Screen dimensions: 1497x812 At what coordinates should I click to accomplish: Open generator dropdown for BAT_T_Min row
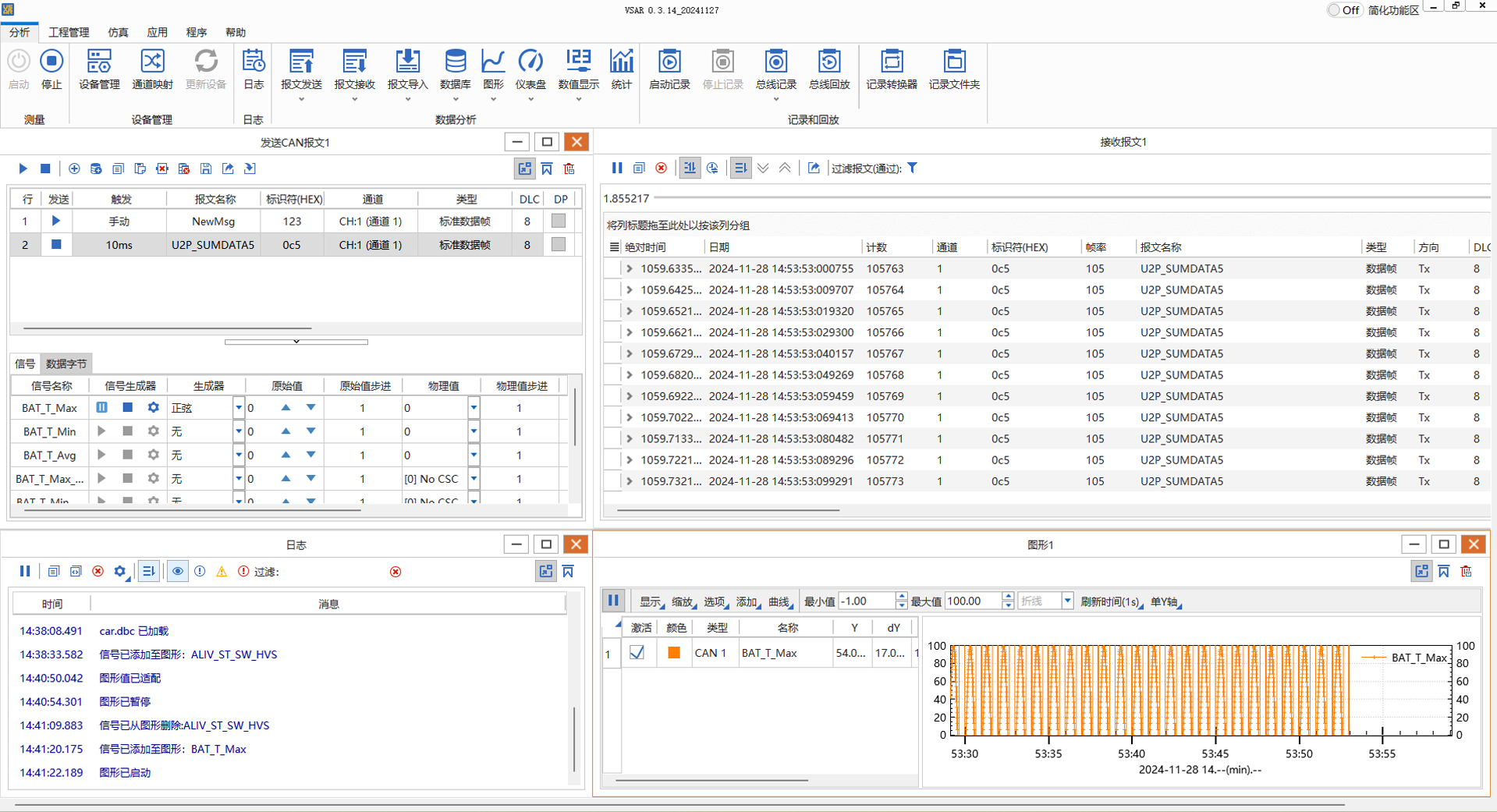click(238, 431)
